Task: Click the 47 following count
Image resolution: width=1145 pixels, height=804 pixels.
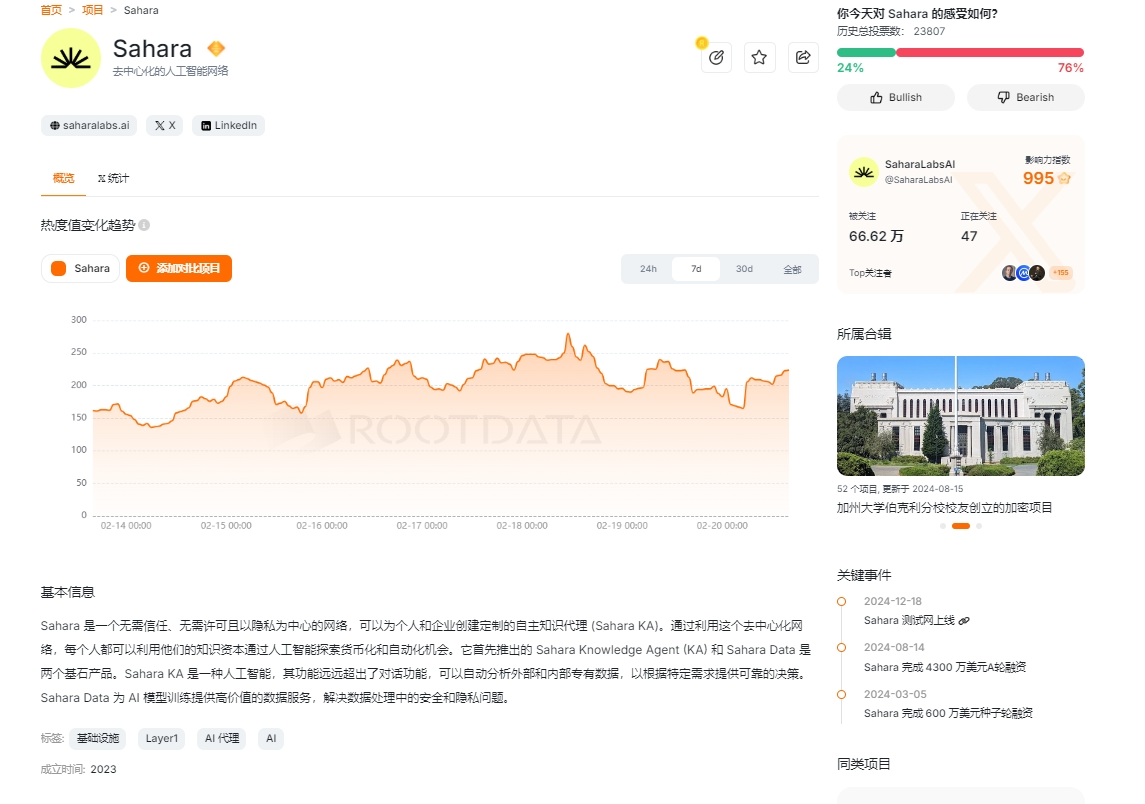Action: (969, 236)
